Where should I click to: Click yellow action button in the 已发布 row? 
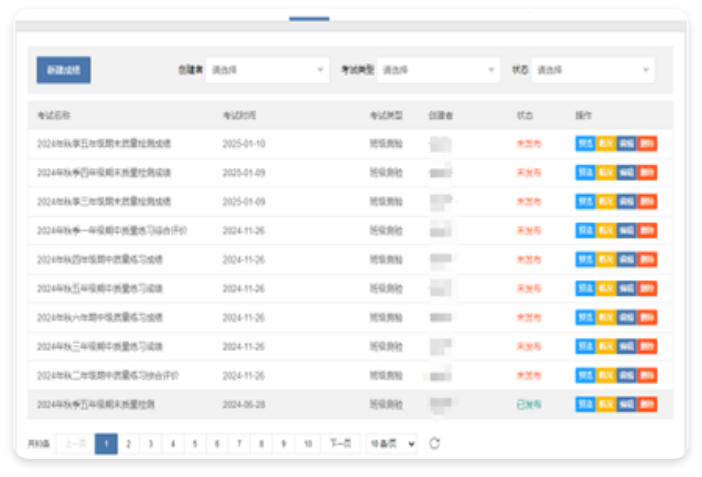click(x=606, y=405)
